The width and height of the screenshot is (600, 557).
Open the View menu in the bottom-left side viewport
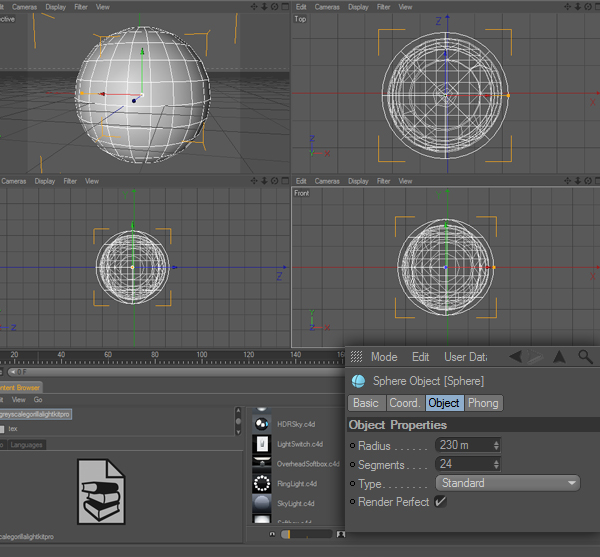tap(91, 181)
